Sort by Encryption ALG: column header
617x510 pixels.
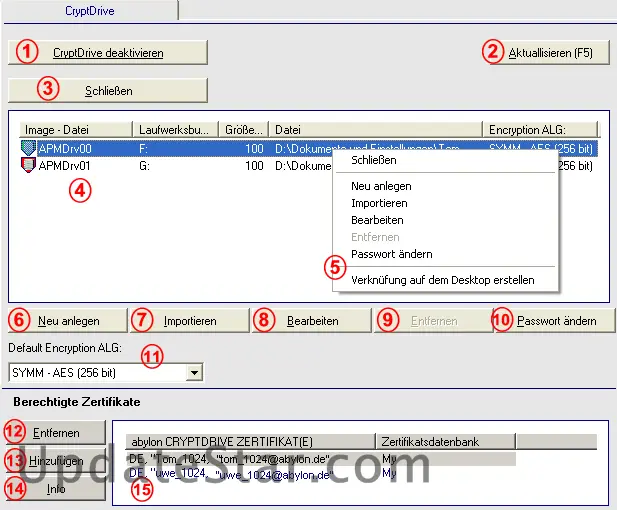click(x=540, y=129)
